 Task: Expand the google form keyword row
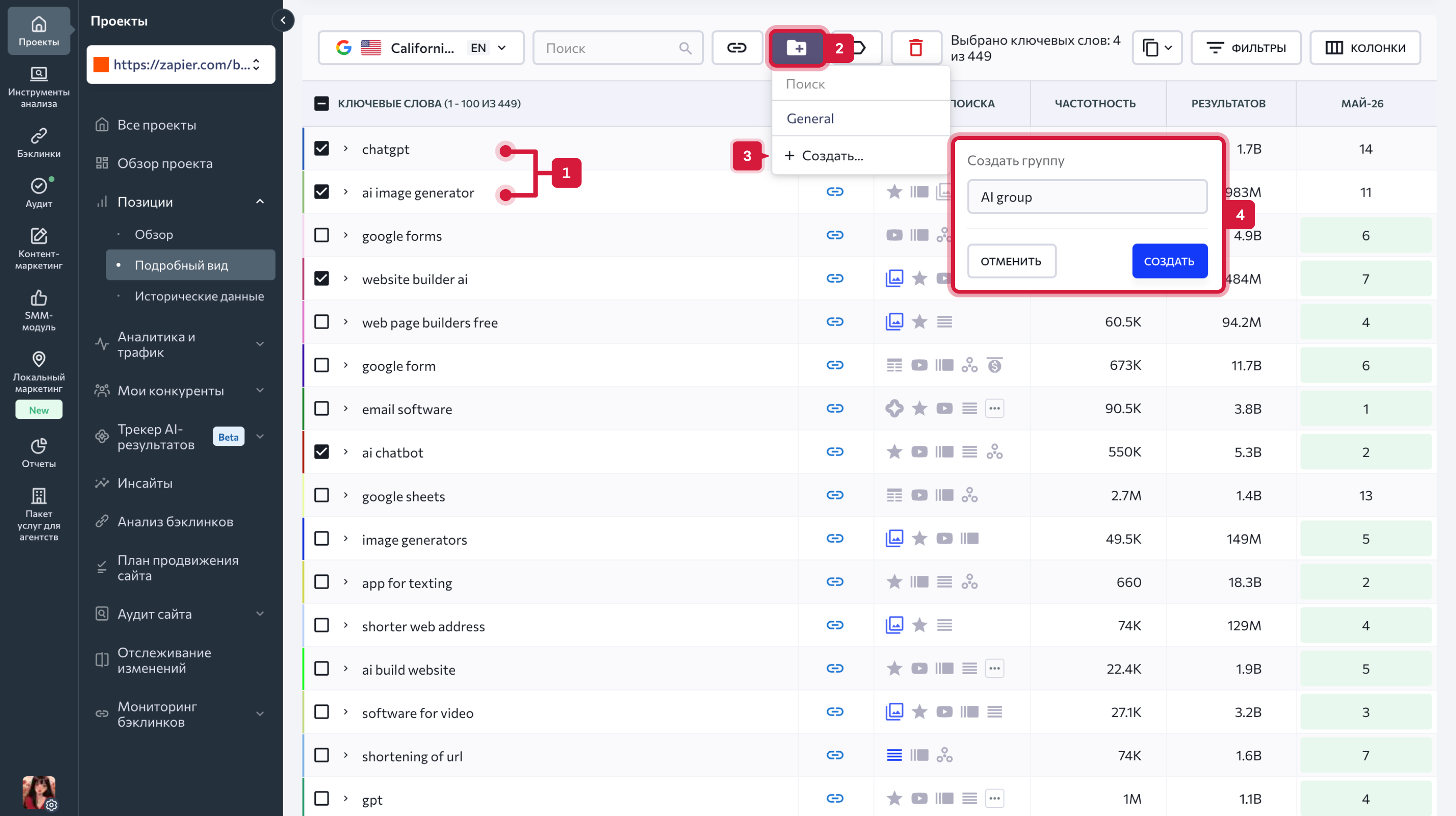(x=346, y=365)
